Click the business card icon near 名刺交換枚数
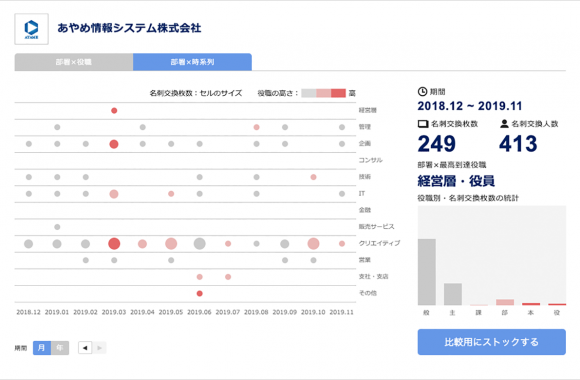The height and width of the screenshot is (380, 580). pyautogui.click(x=423, y=124)
